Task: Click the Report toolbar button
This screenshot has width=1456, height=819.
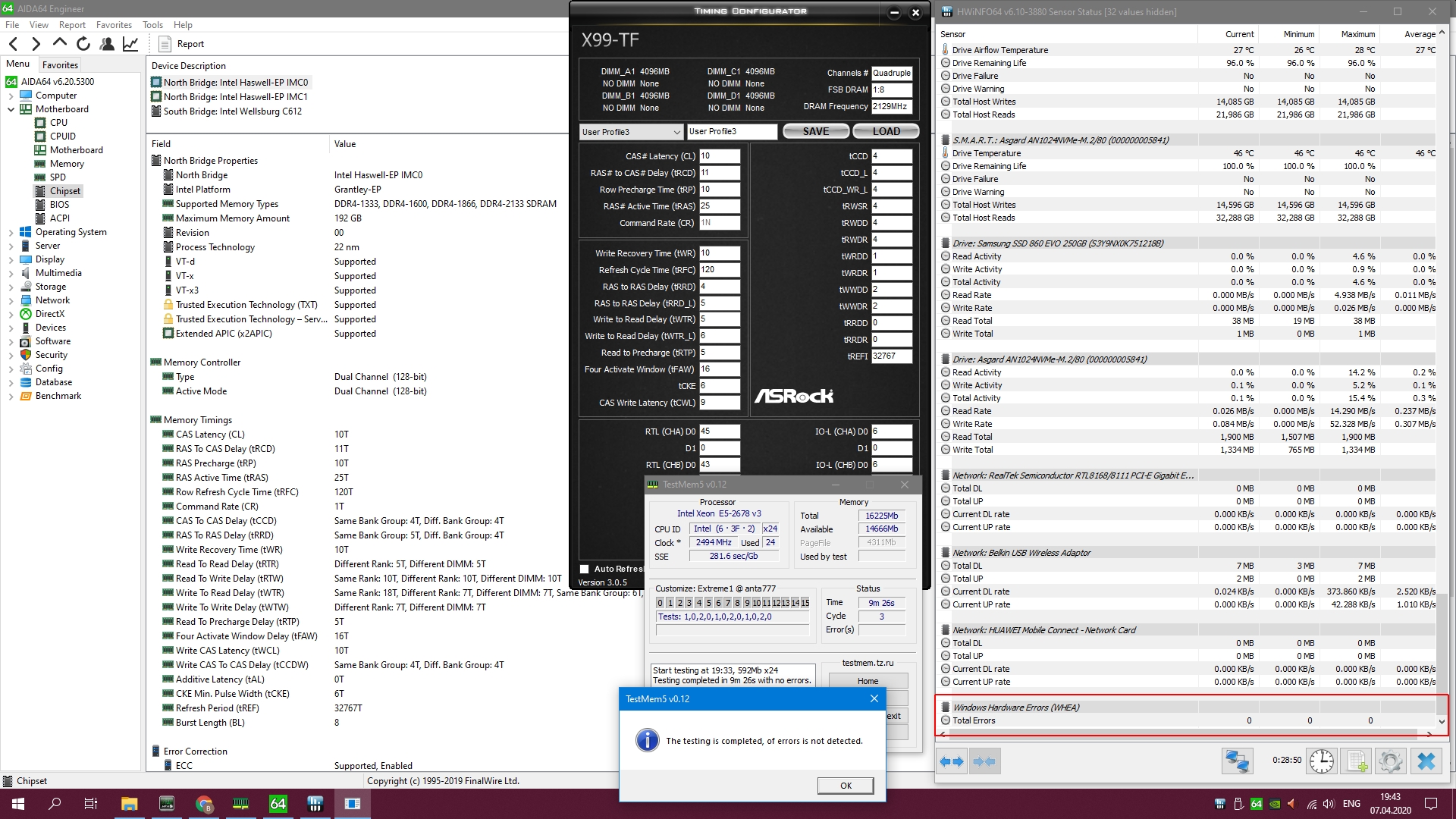Action: click(x=182, y=44)
